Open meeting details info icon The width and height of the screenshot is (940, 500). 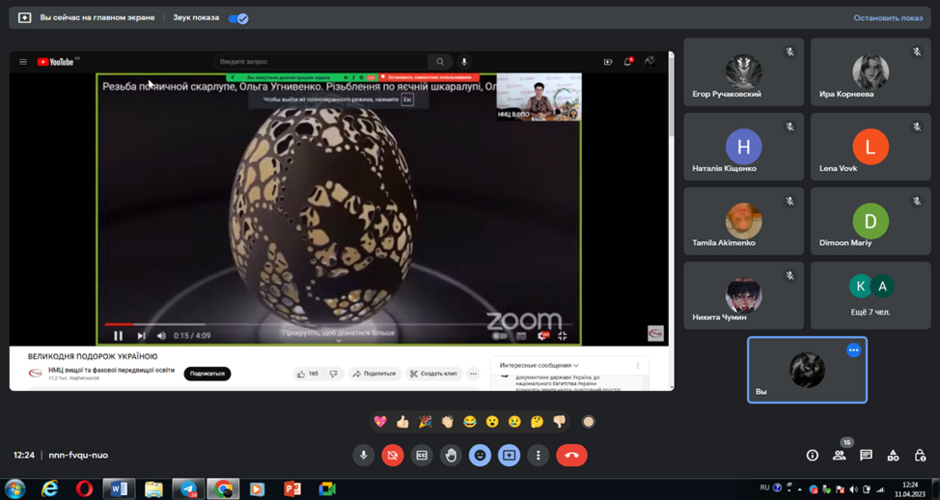point(812,456)
